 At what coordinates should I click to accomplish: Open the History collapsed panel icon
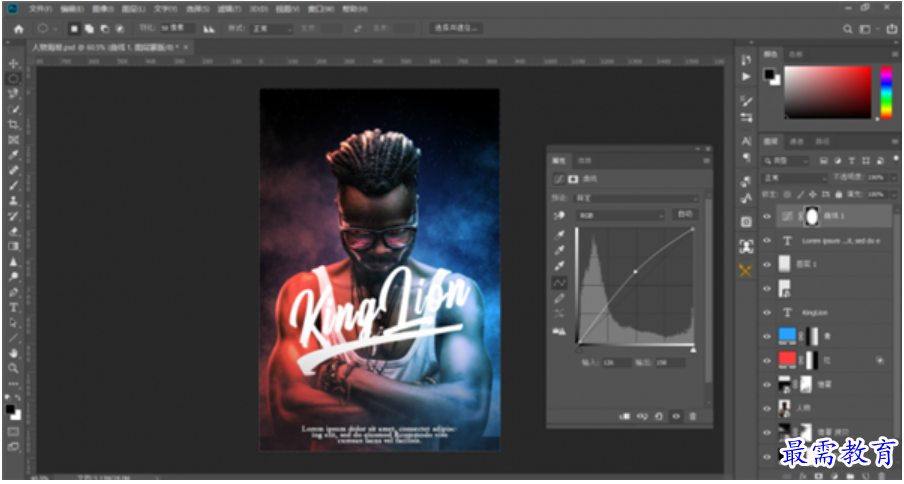click(x=746, y=60)
